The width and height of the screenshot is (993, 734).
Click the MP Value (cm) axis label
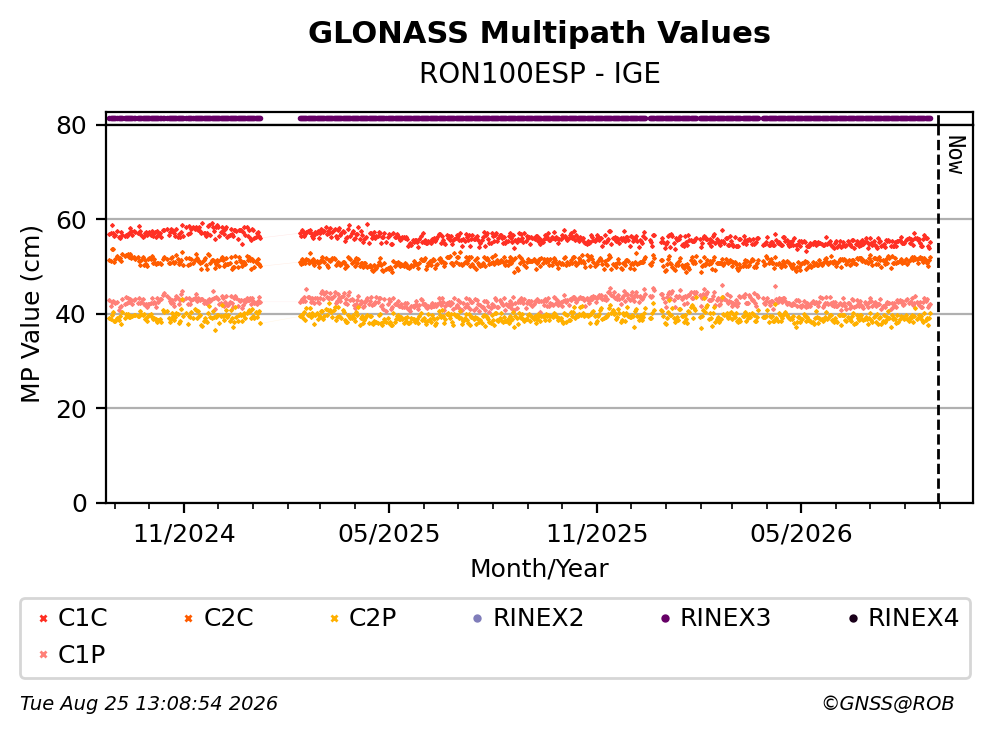click(x=30, y=314)
